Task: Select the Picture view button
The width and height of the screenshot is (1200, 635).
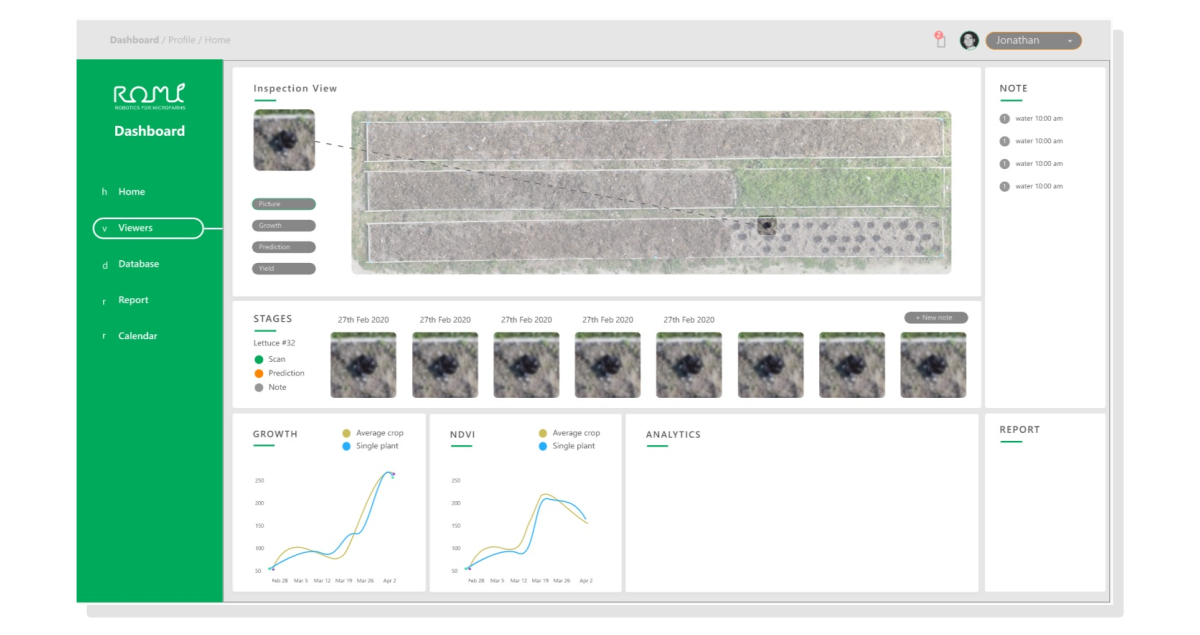Action: tap(283, 203)
